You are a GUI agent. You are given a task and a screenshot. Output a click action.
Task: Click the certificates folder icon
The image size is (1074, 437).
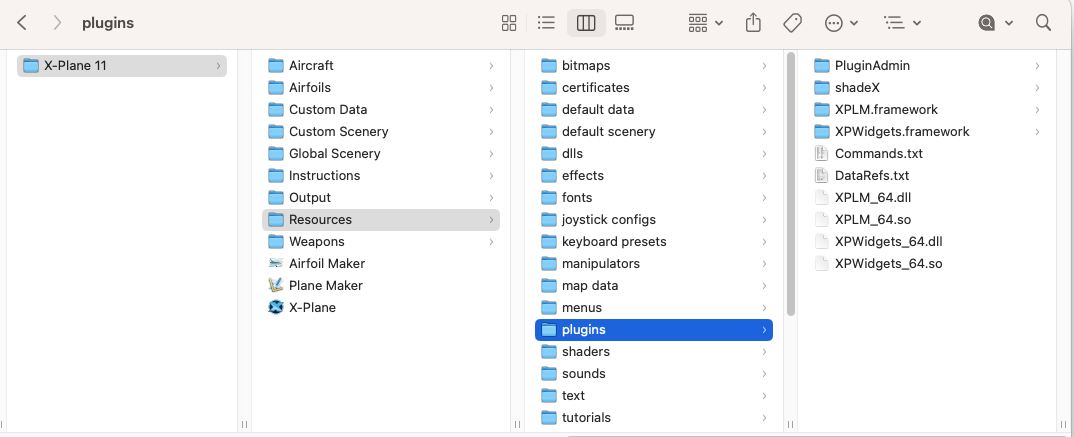pyautogui.click(x=549, y=88)
